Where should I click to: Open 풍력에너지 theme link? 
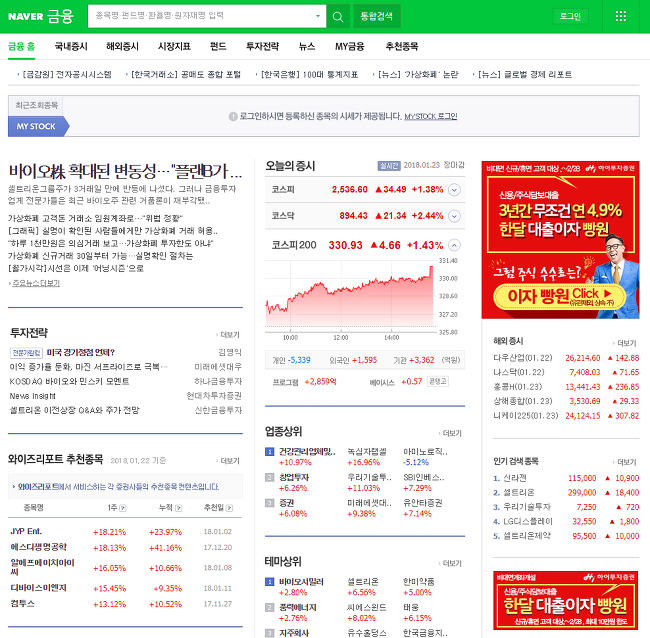[x=298, y=607]
